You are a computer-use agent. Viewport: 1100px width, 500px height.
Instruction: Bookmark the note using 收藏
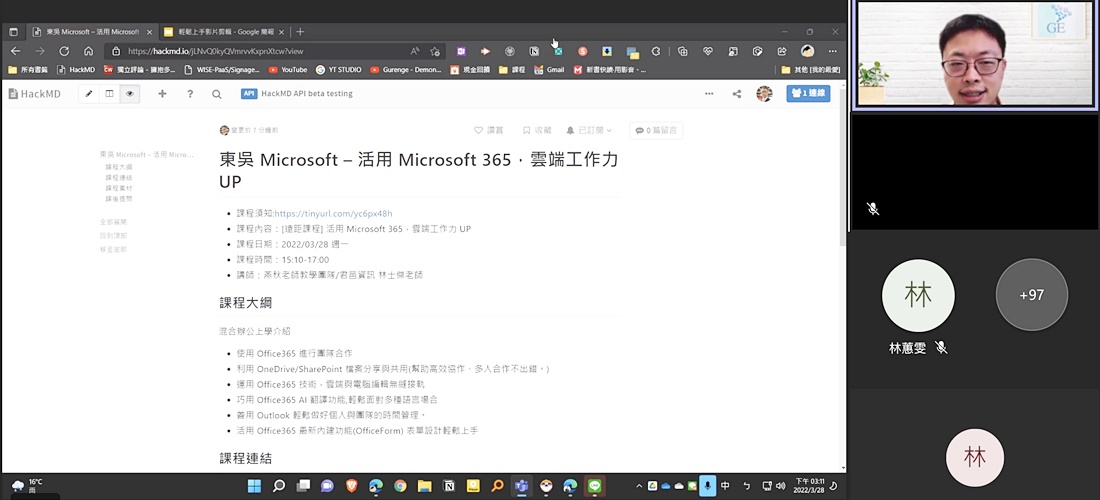(x=537, y=130)
